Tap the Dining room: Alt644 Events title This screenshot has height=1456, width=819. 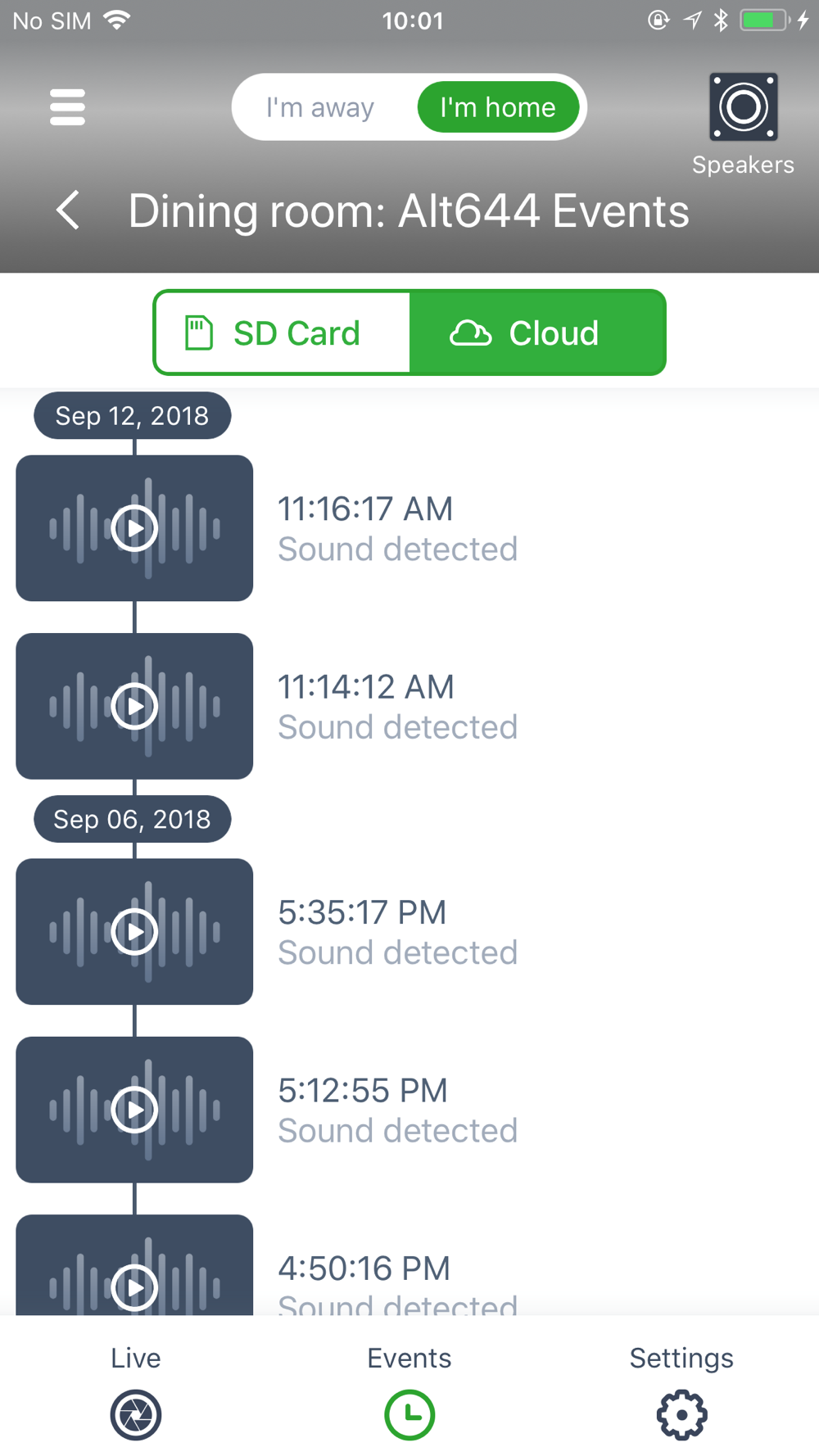coord(409,210)
